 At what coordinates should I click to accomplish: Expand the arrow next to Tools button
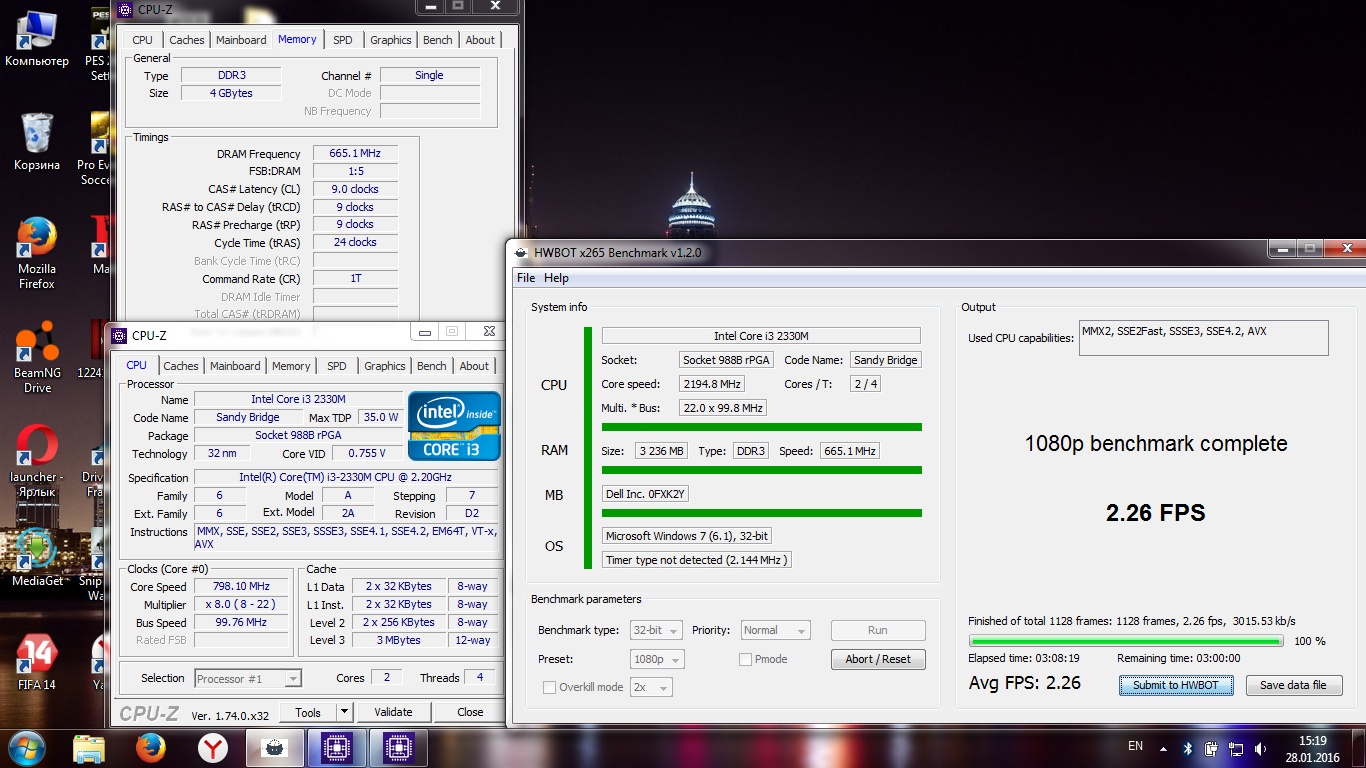pyautogui.click(x=344, y=712)
